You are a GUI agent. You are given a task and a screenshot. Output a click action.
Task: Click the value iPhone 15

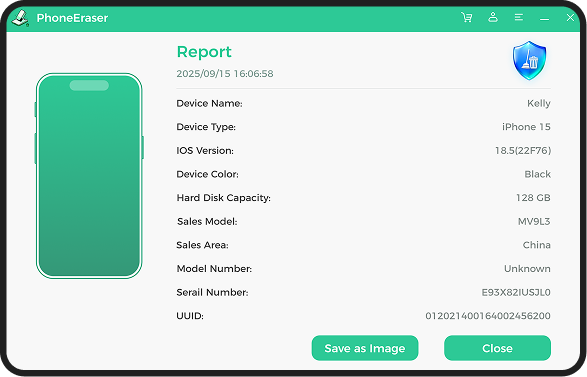click(x=526, y=127)
